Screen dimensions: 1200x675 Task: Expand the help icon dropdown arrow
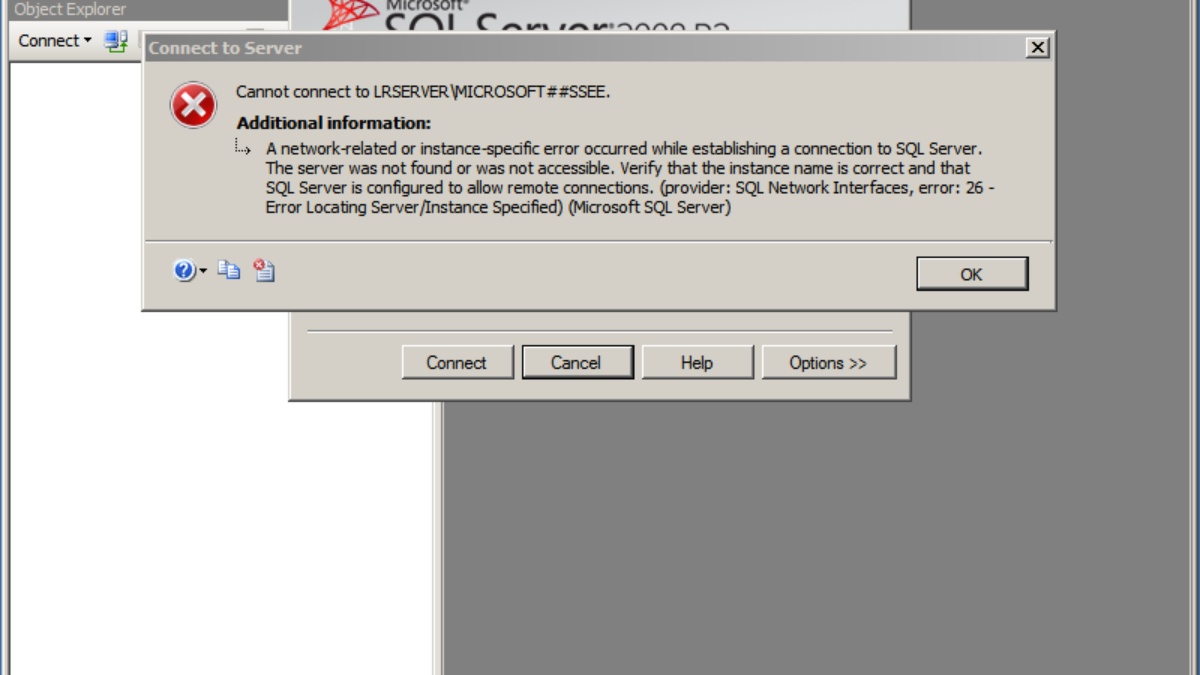pos(203,271)
